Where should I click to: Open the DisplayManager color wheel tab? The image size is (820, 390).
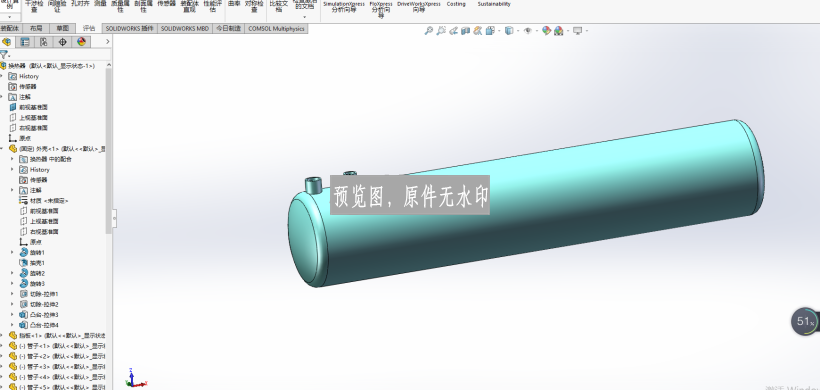pyautogui.click(x=81, y=42)
